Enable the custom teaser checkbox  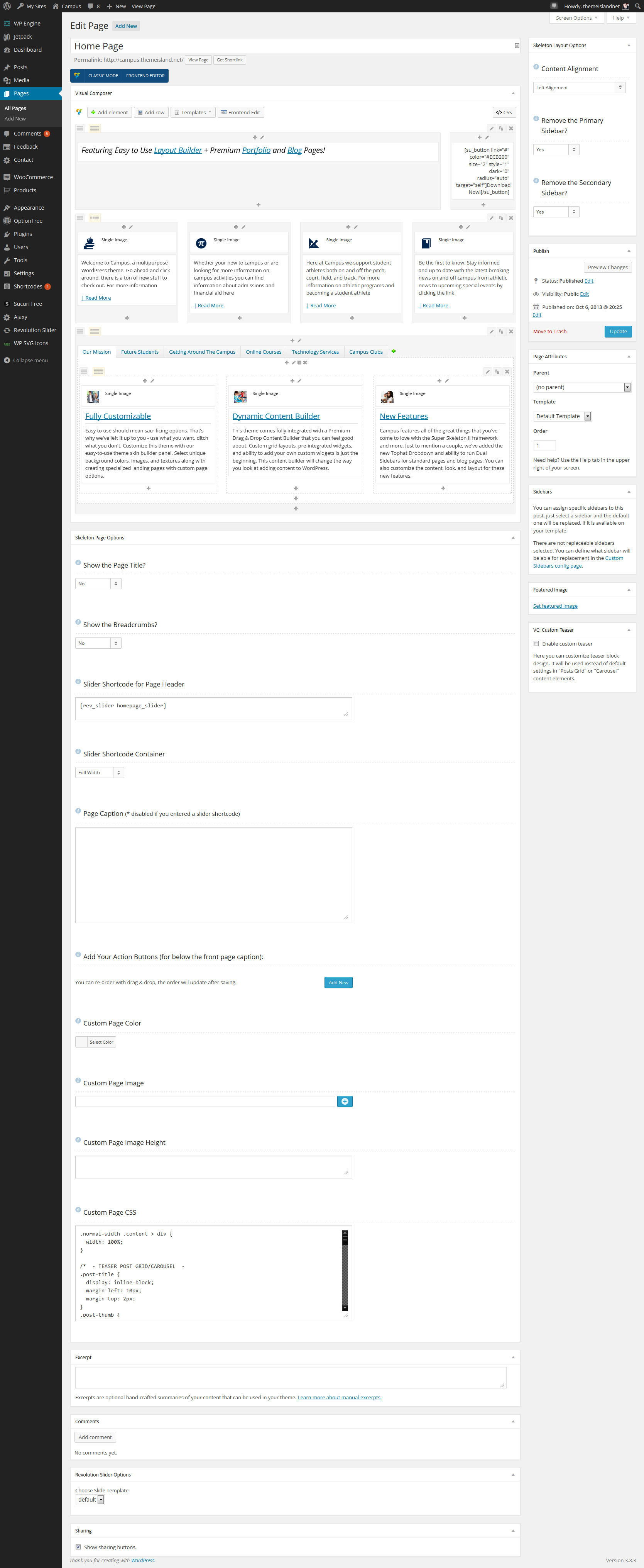coord(536,643)
